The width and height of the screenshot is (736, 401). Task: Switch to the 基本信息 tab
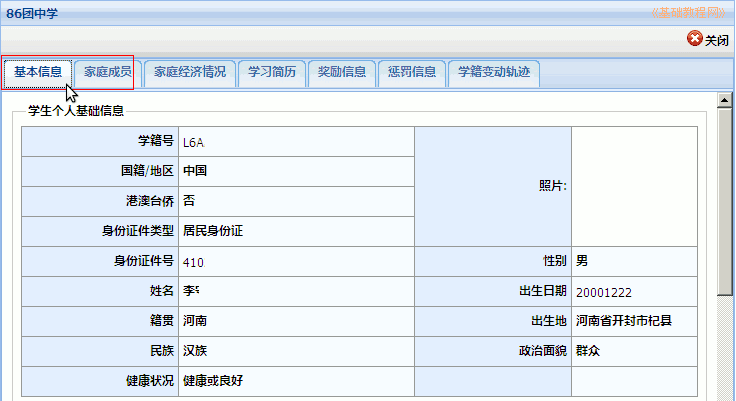click(38, 73)
